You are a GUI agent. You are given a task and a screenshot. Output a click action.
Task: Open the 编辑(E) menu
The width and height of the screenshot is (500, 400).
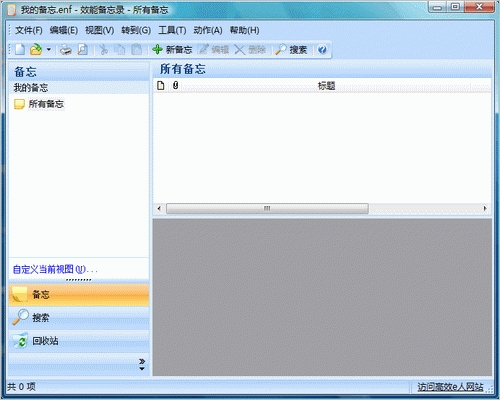(64, 30)
